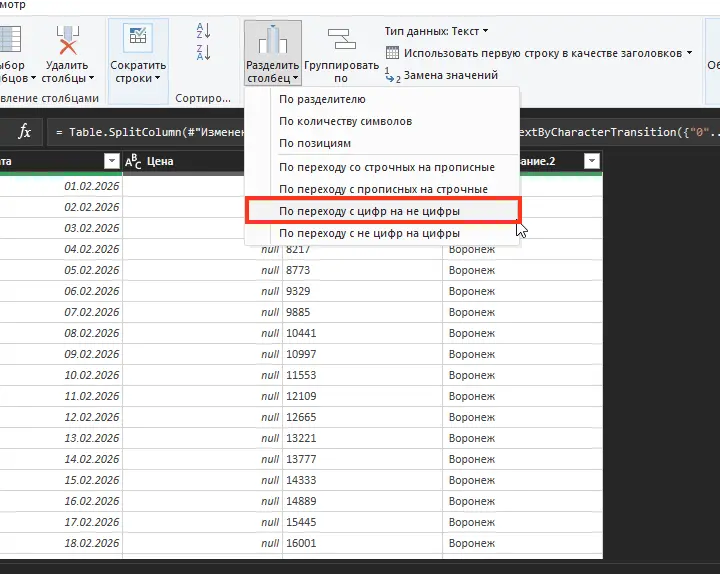Open the rightmost column filter arrow
This screenshot has width=720, height=574.
[x=592, y=161]
